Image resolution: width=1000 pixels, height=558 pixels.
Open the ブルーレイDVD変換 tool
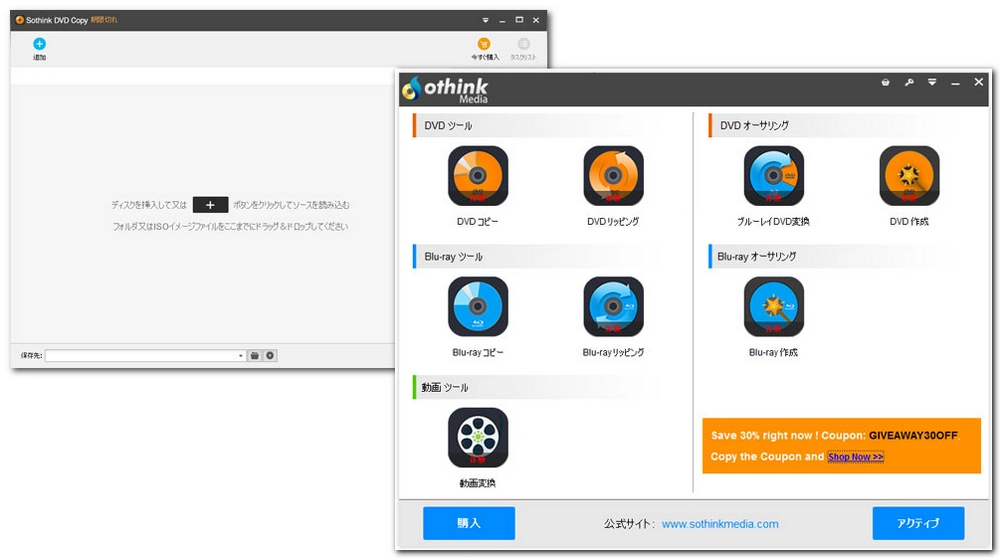(774, 176)
